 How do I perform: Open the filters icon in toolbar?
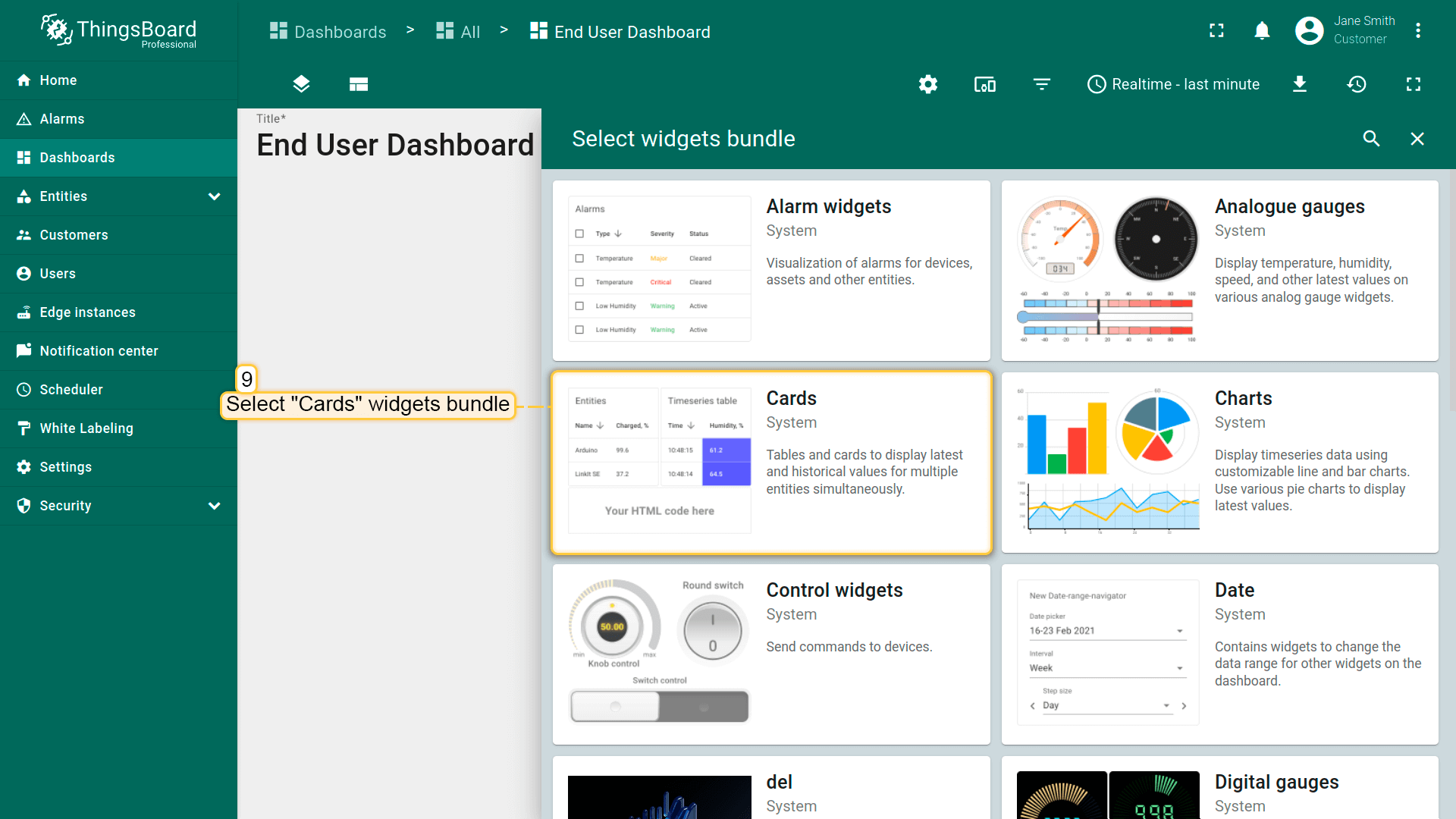(x=1042, y=84)
